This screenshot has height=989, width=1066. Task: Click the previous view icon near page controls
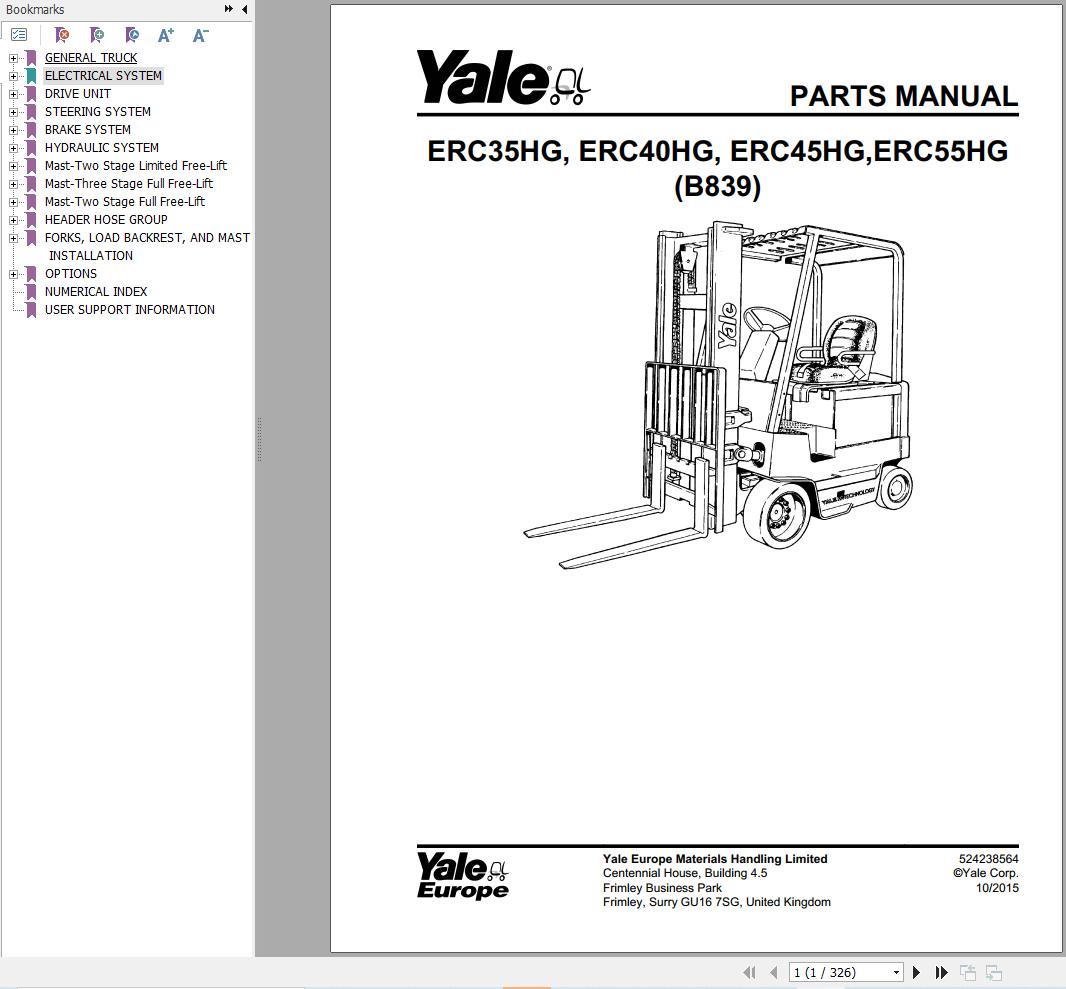point(967,971)
